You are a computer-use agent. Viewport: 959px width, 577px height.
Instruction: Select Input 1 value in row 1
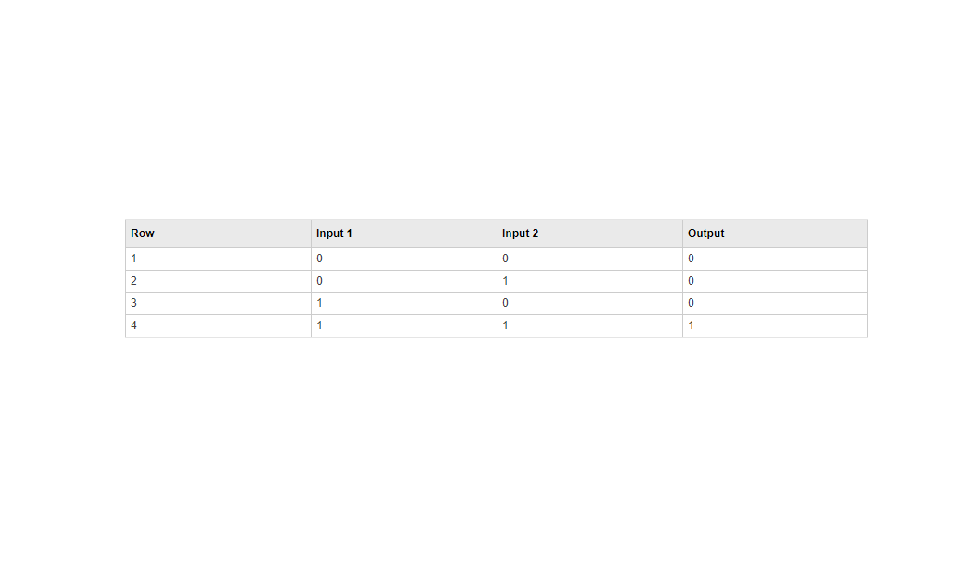(x=319, y=259)
